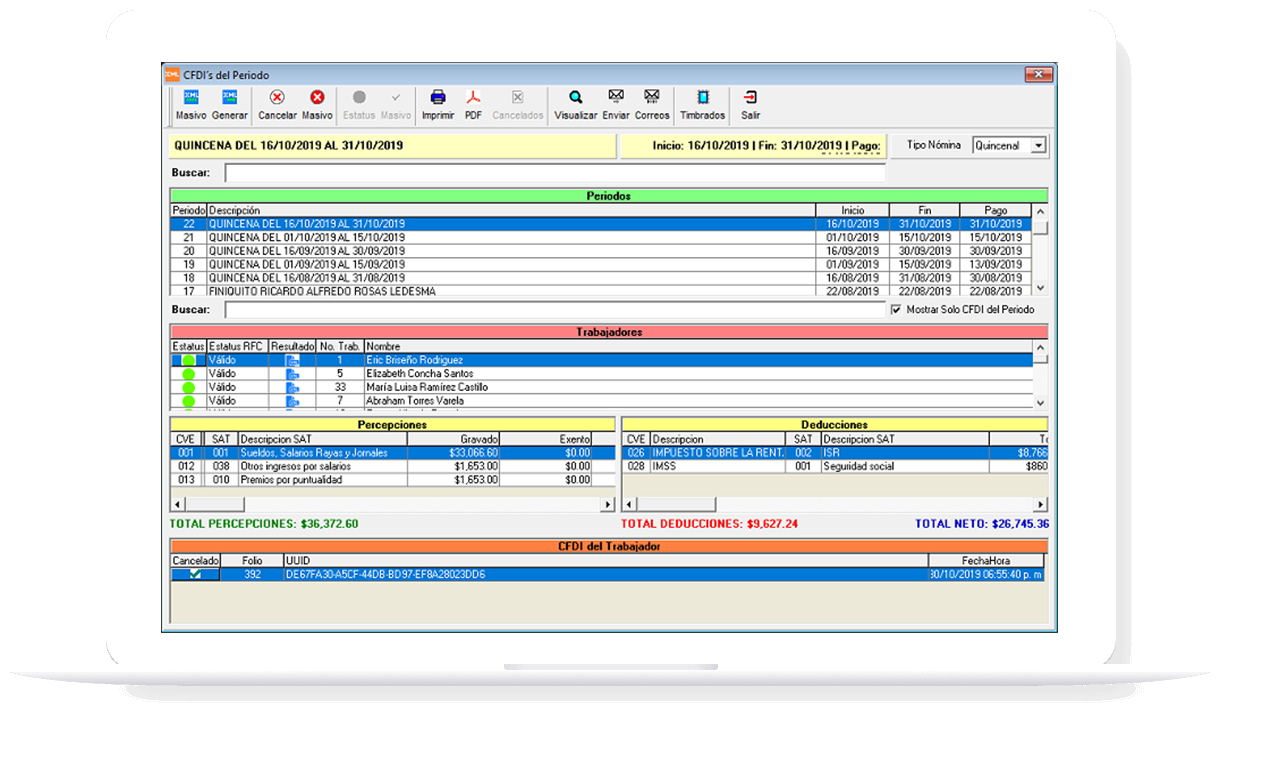Export with the PDF icon
This screenshot has height=767, width=1275.
tap(473, 97)
